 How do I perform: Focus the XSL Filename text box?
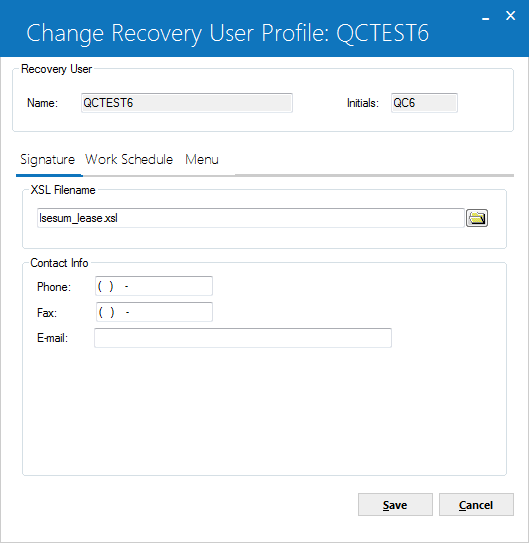click(251, 218)
